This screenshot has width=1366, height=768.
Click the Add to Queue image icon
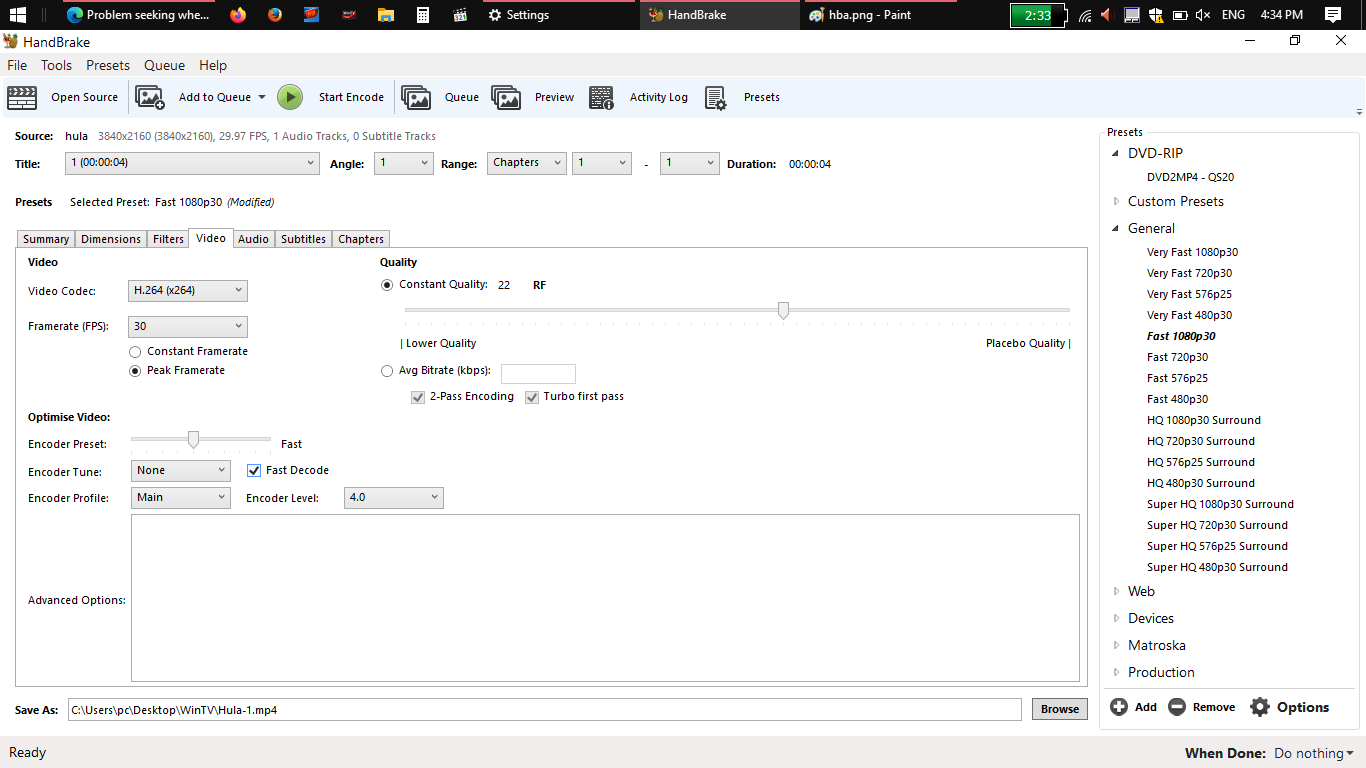point(150,97)
